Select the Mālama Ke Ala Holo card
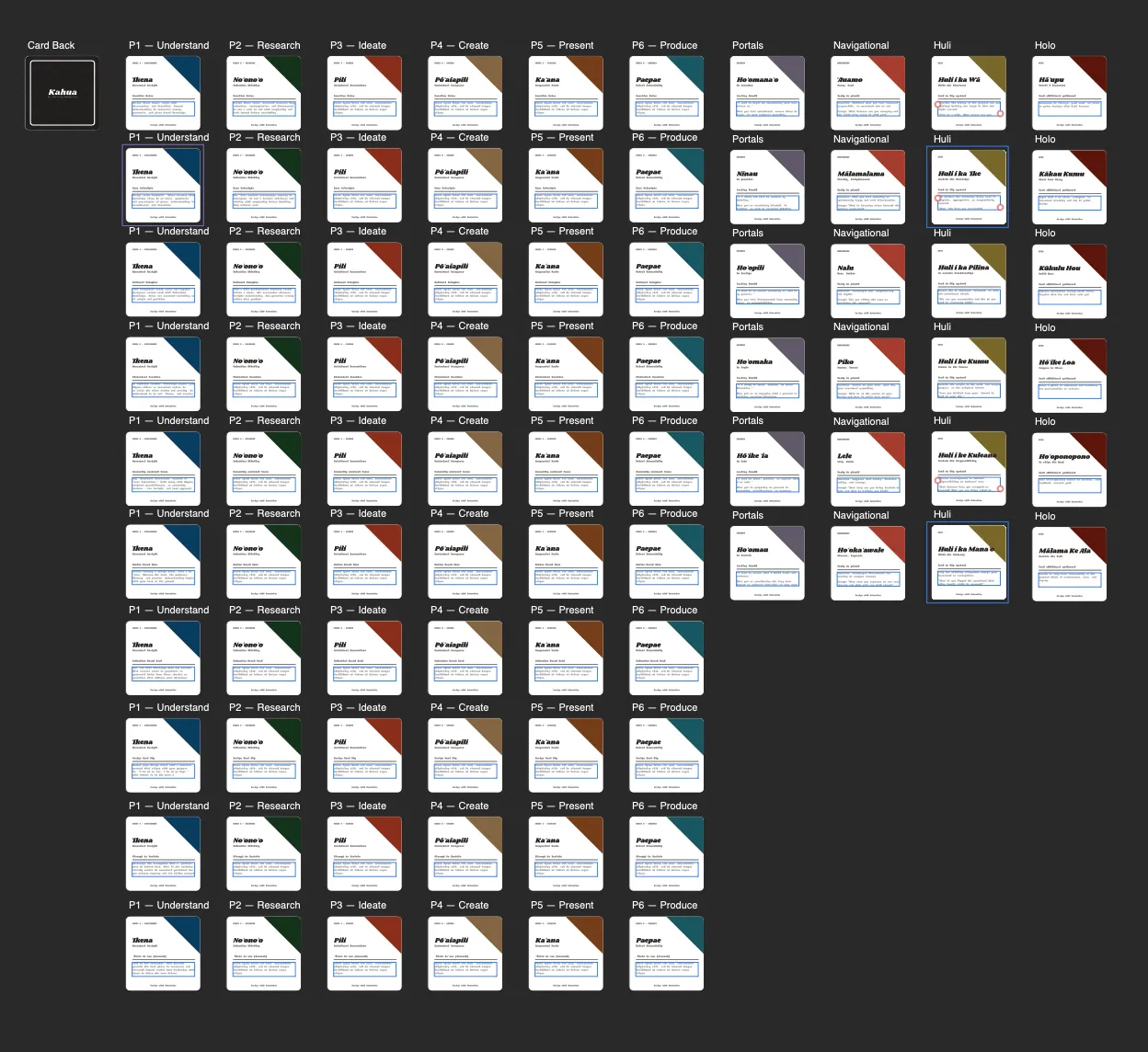 point(1070,563)
